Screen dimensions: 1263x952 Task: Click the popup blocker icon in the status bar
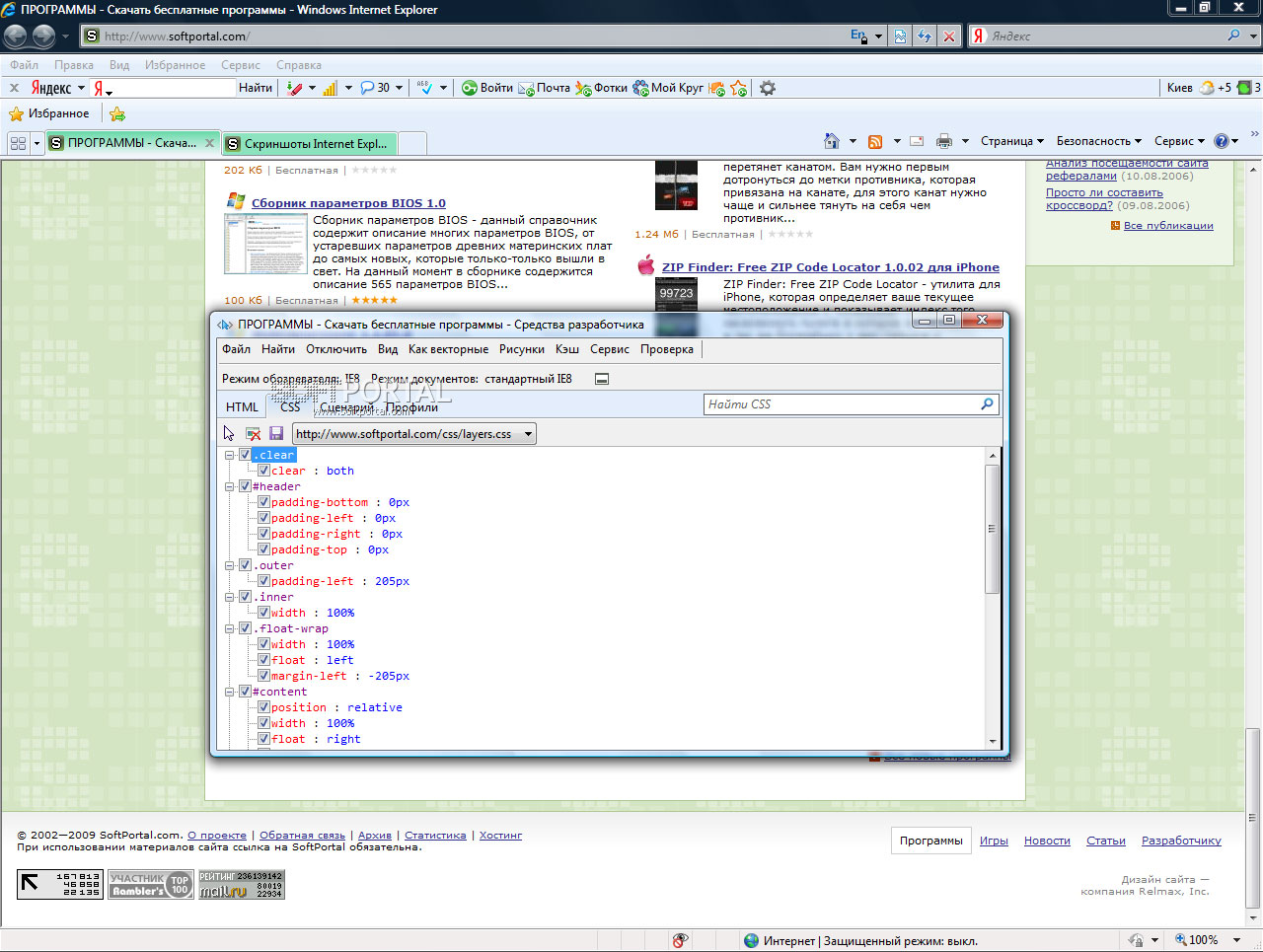[679, 940]
